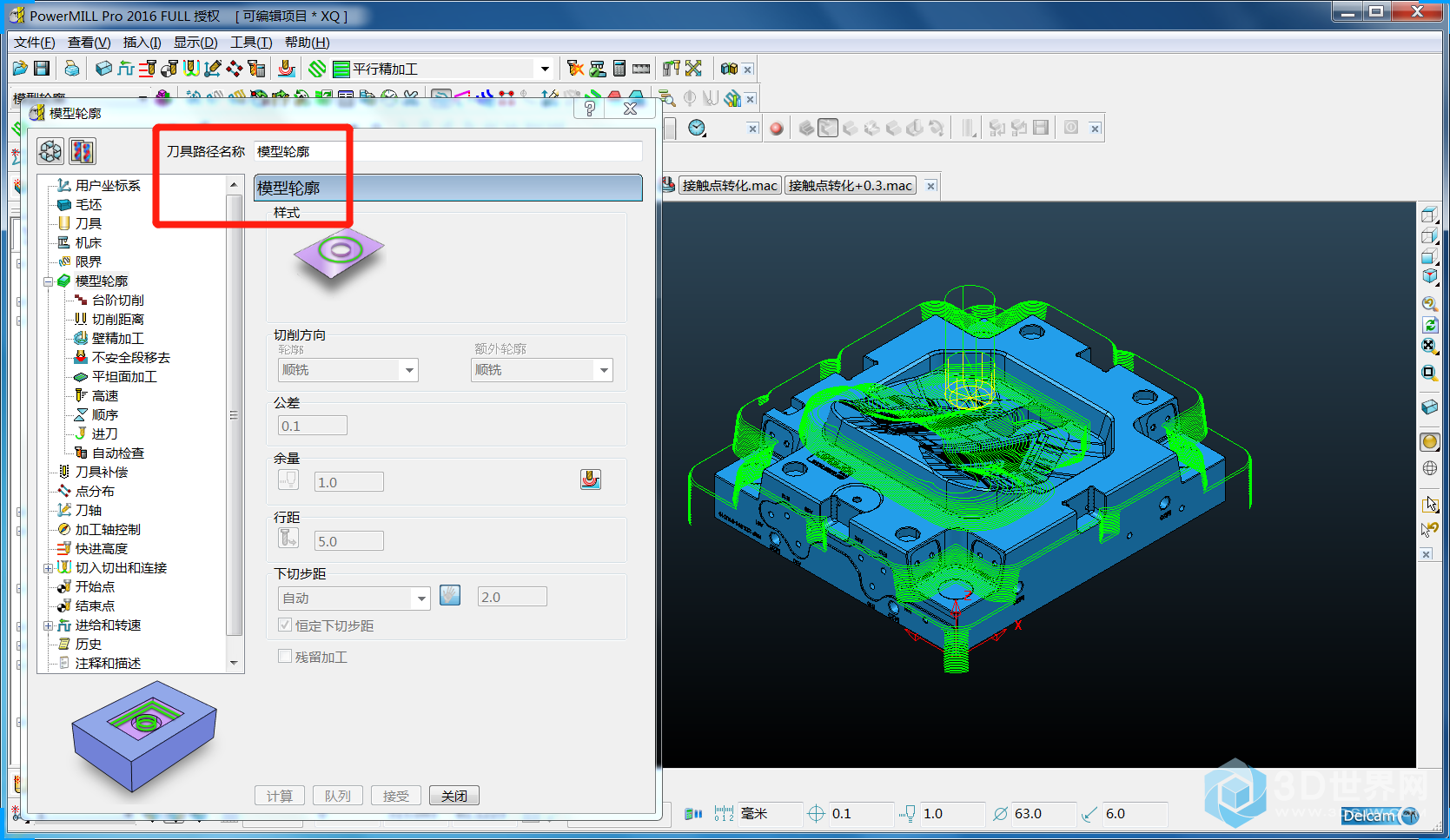Toggle shaded sphere icon in right toolbar
1450x840 pixels.
click(1430, 442)
